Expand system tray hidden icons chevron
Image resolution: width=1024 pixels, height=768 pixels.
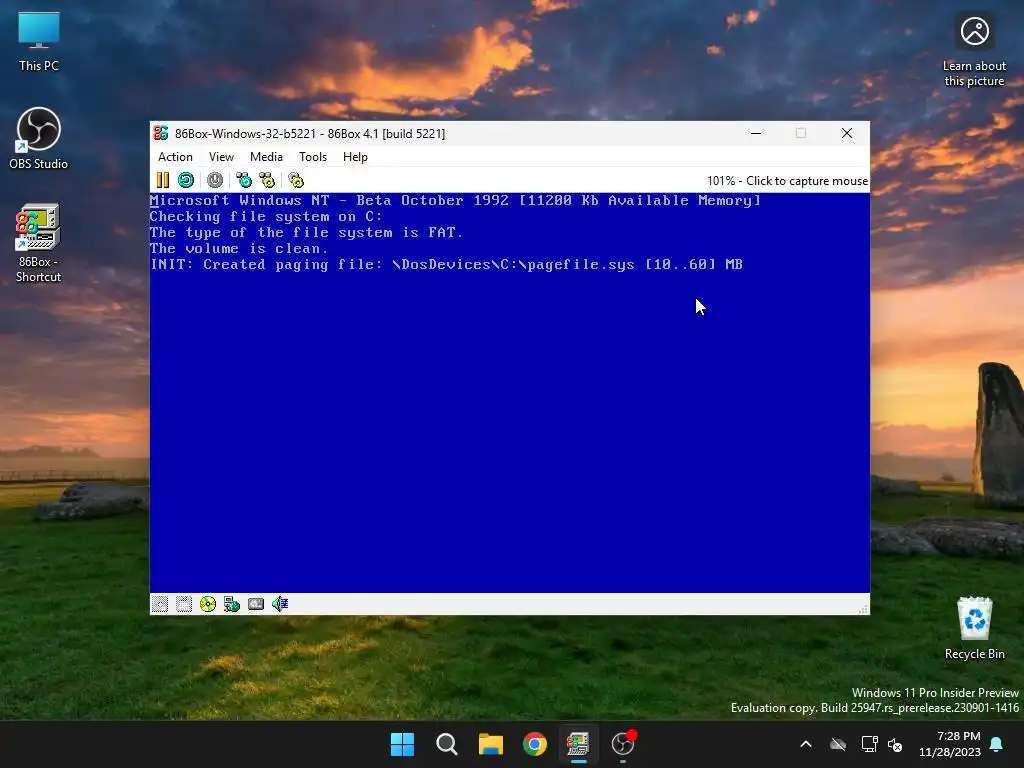point(806,744)
